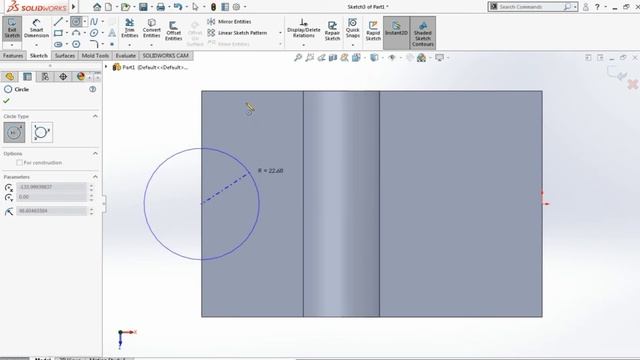The width and height of the screenshot is (640, 360).
Task: Click in Search Commands field
Action: (530, 7)
